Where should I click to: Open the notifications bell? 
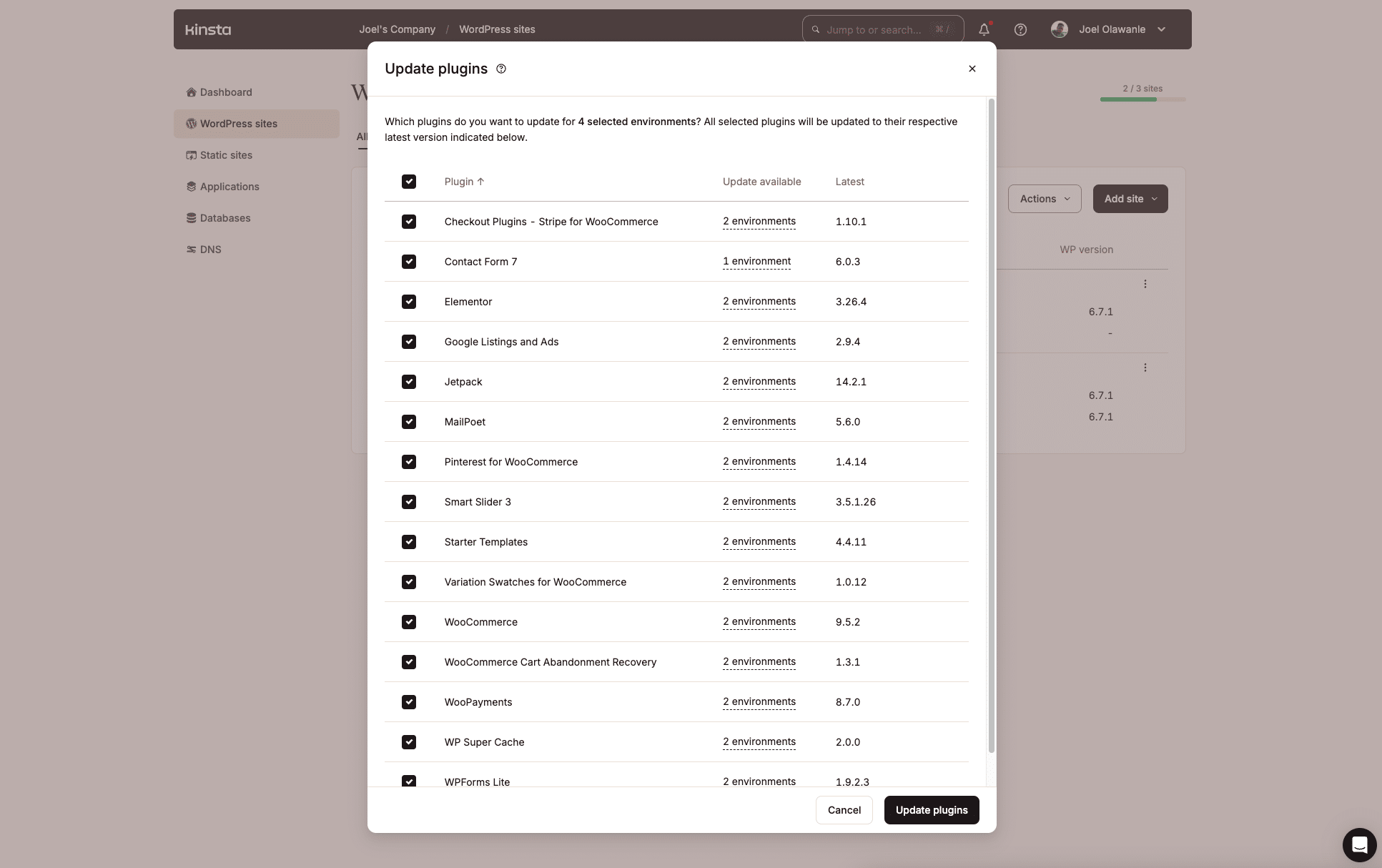click(984, 29)
